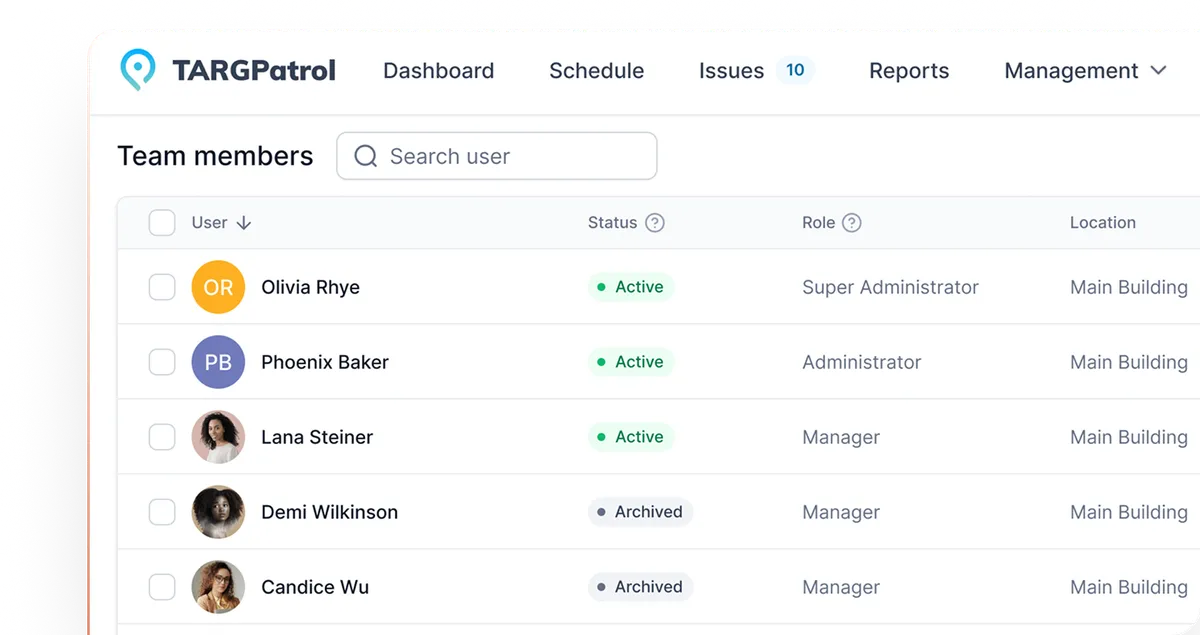Select Olivia Rhye's orange OR avatar
The height and width of the screenshot is (635, 1200).
[218, 287]
